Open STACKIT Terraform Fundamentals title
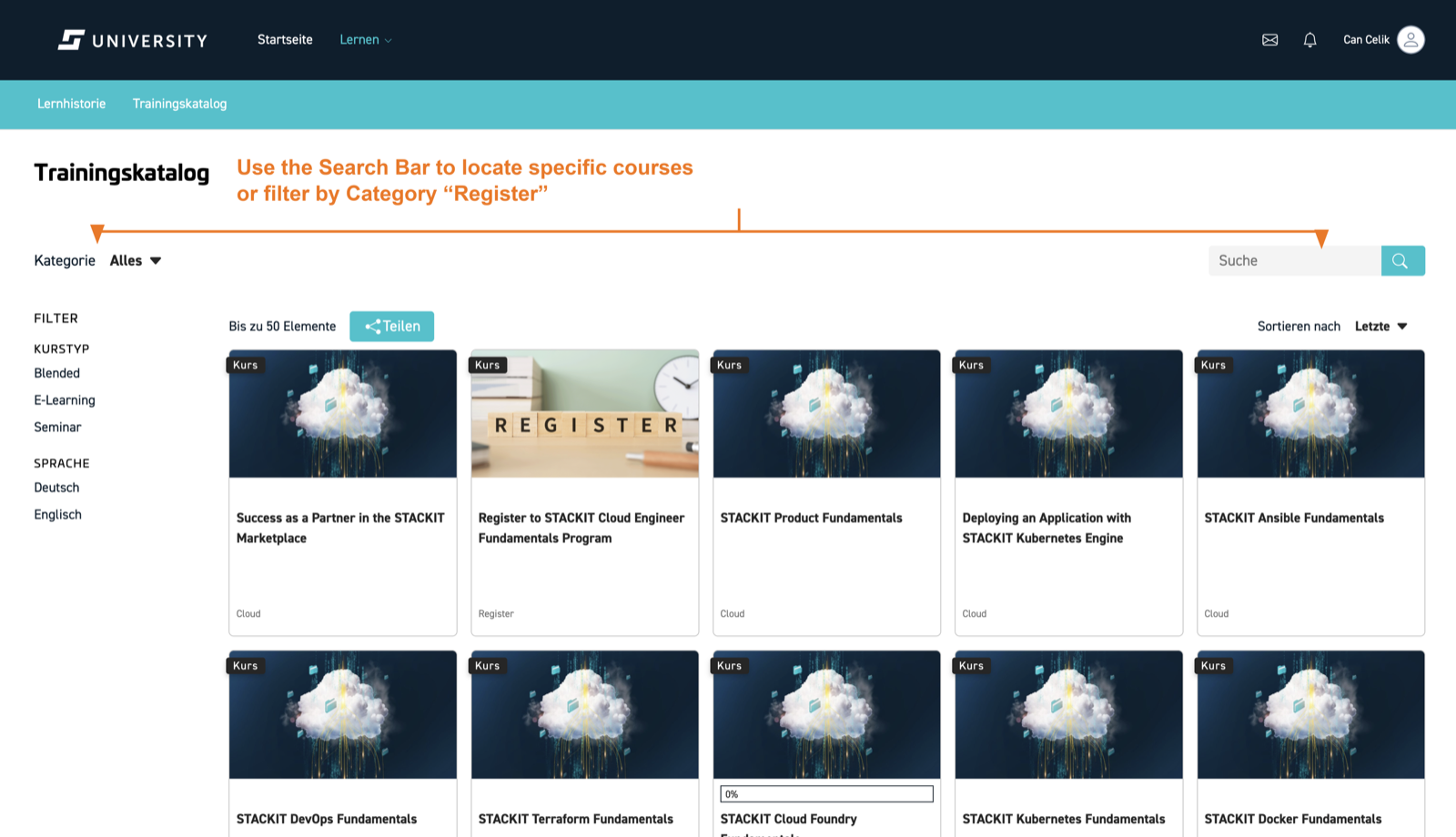 click(x=576, y=819)
